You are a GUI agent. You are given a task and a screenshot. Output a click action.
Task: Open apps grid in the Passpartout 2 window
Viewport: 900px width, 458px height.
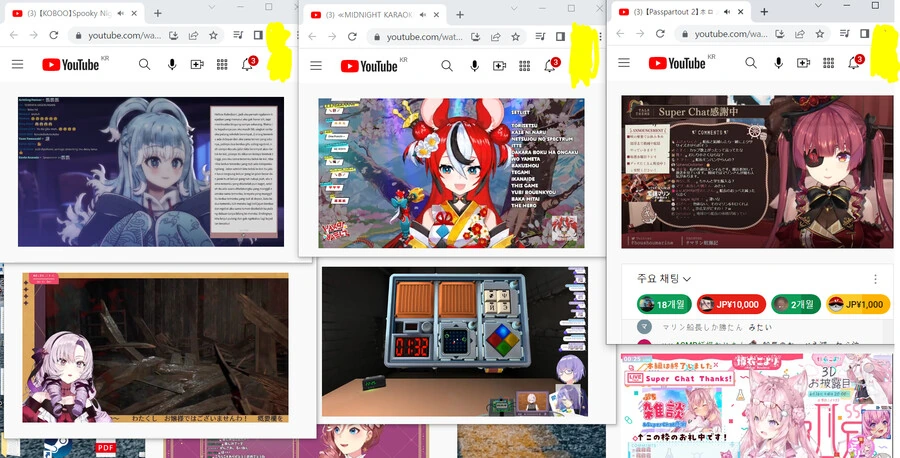pyautogui.click(x=828, y=63)
